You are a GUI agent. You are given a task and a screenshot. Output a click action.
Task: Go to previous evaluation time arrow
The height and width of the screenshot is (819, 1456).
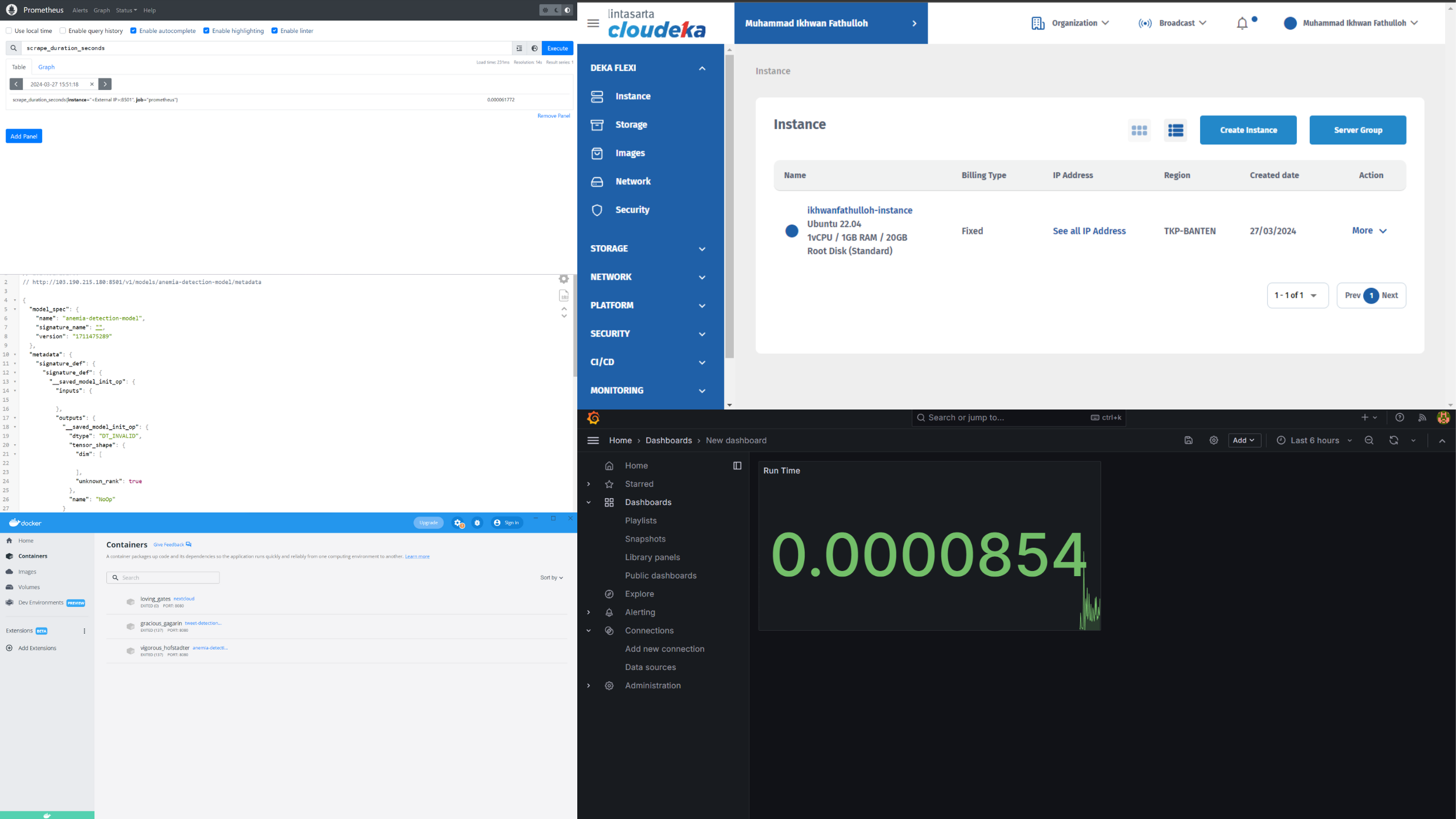(16, 84)
